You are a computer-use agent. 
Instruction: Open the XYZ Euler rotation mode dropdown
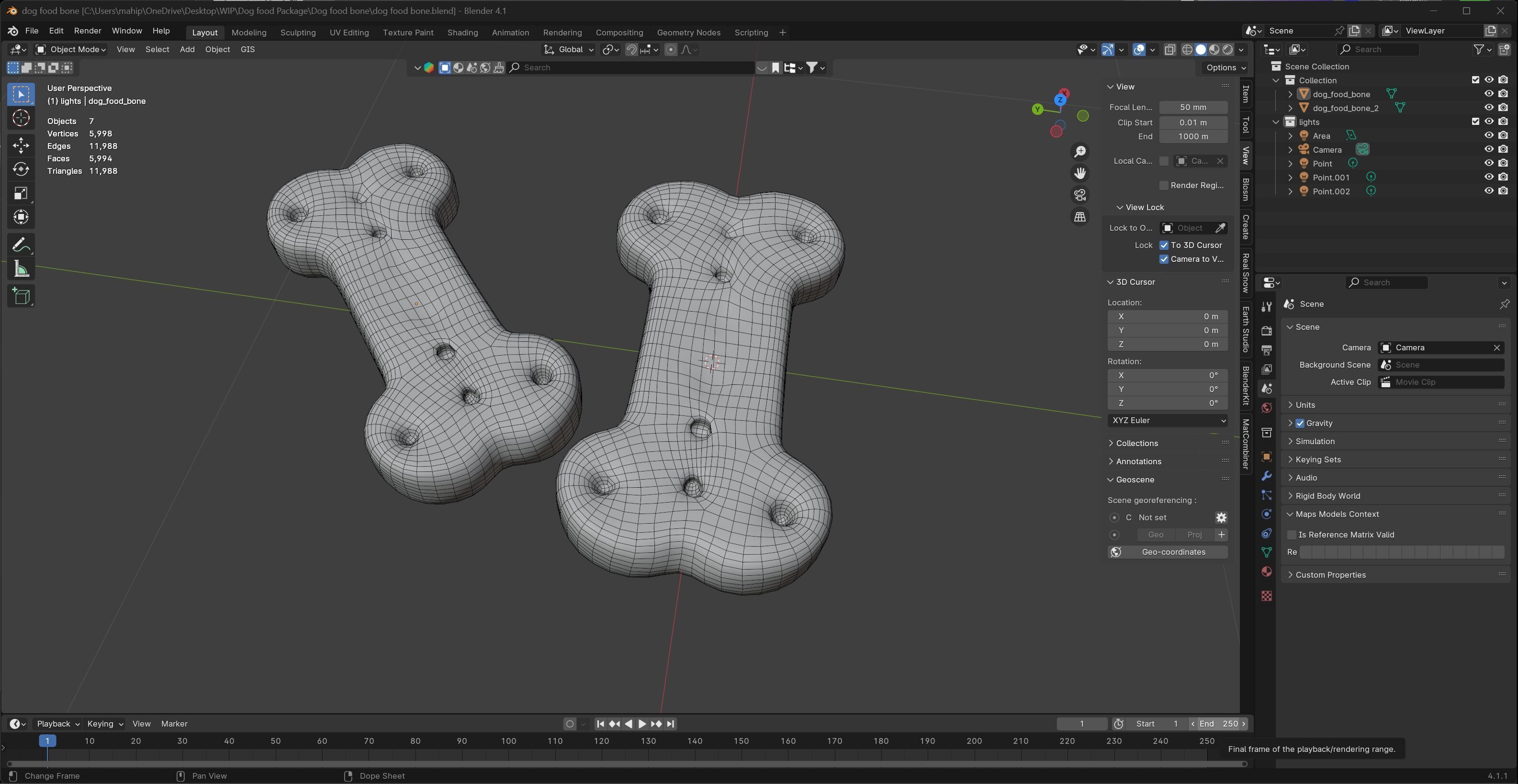tap(1168, 421)
